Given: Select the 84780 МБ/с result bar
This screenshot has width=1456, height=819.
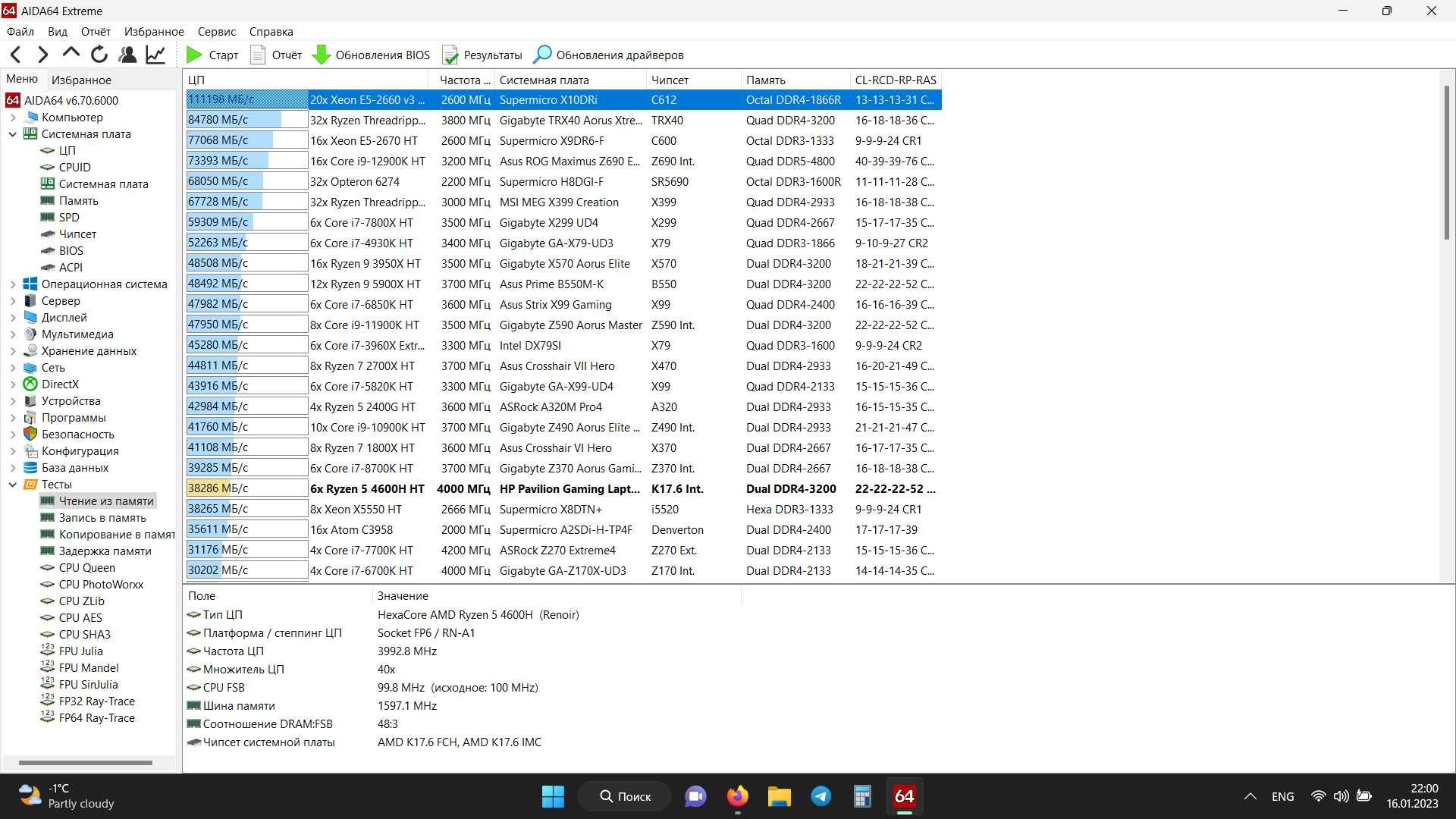Looking at the screenshot, I should tap(246, 120).
